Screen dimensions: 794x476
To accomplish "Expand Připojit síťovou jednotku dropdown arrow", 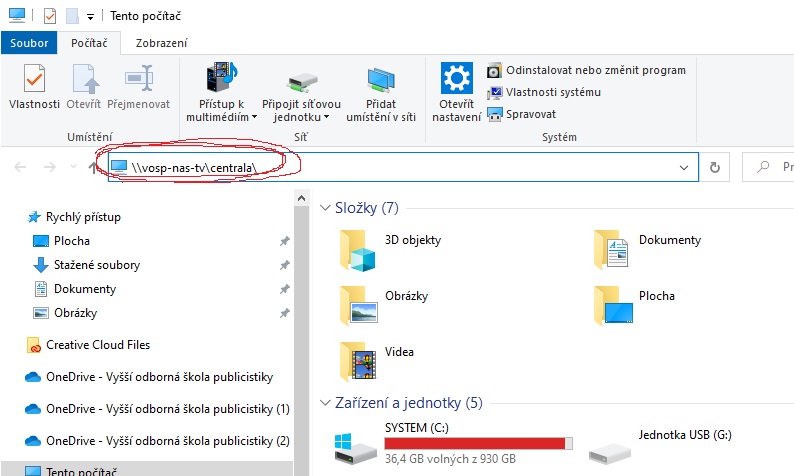I will point(327,117).
